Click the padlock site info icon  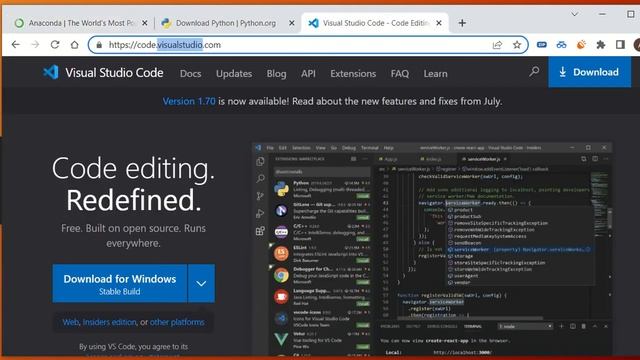click(x=99, y=45)
